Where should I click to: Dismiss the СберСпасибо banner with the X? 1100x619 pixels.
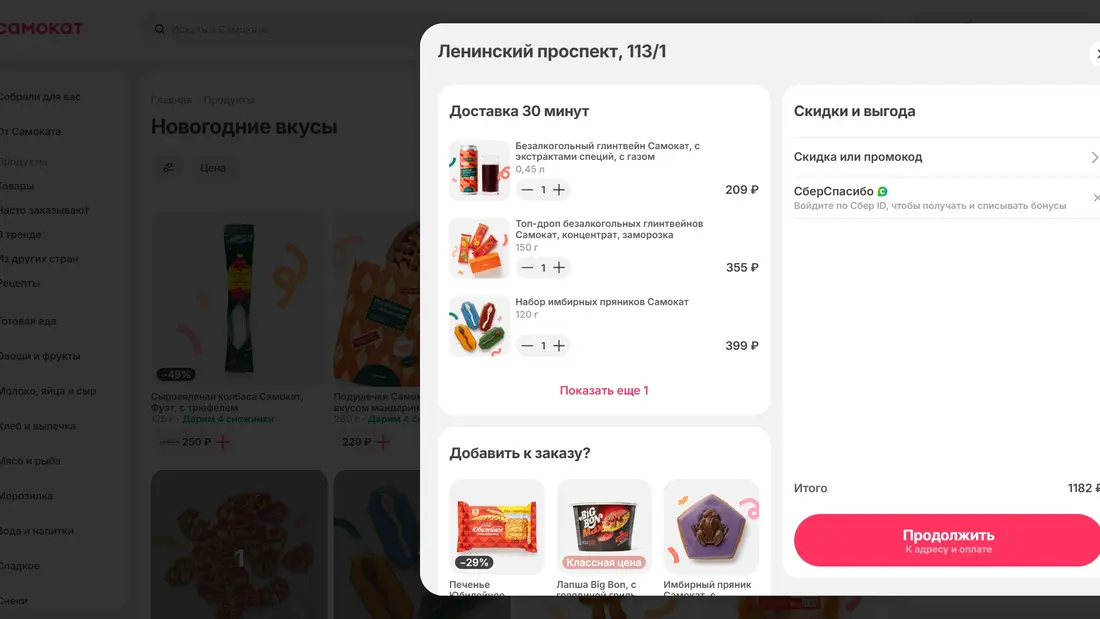tap(1094, 196)
